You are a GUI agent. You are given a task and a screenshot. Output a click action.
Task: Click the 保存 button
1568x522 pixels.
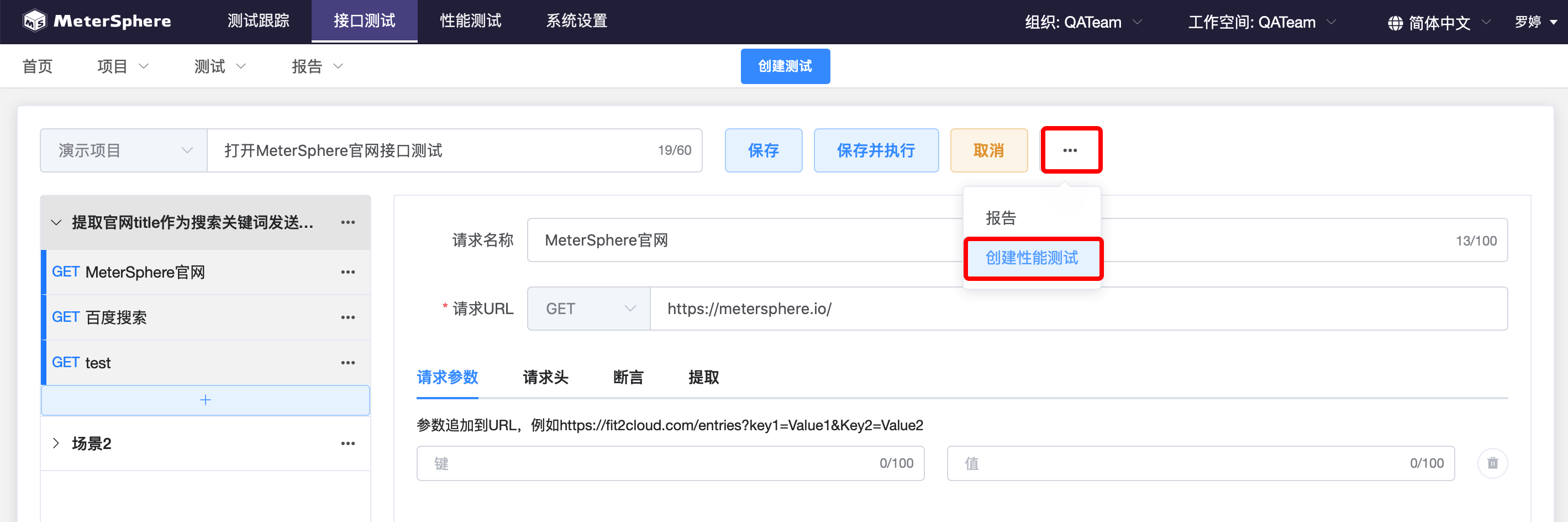[x=764, y=150]
